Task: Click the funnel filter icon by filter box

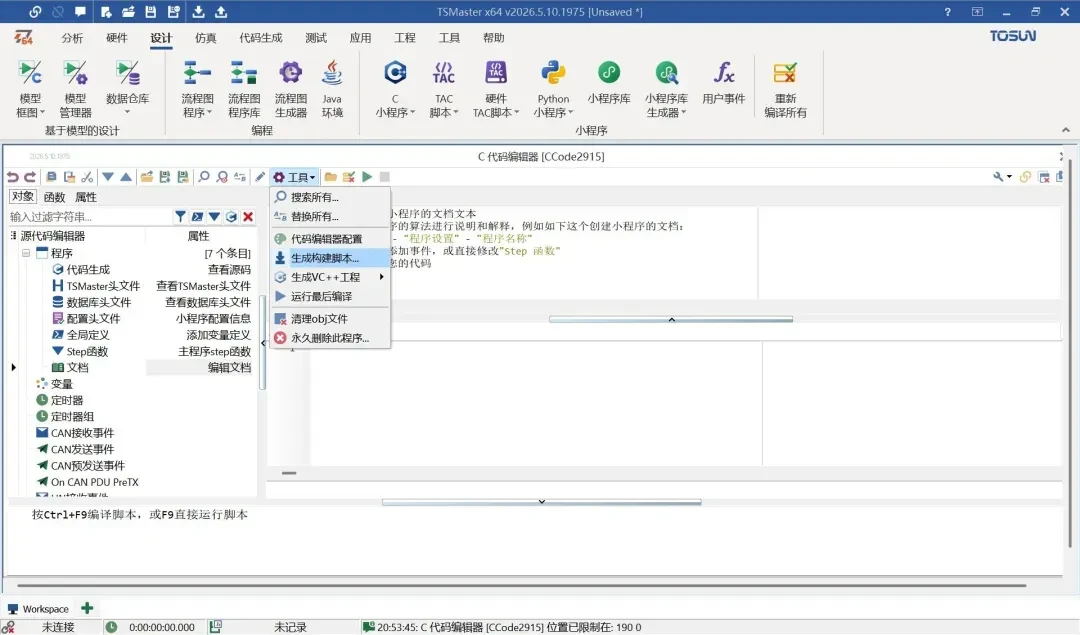Action: coord(180,217)
